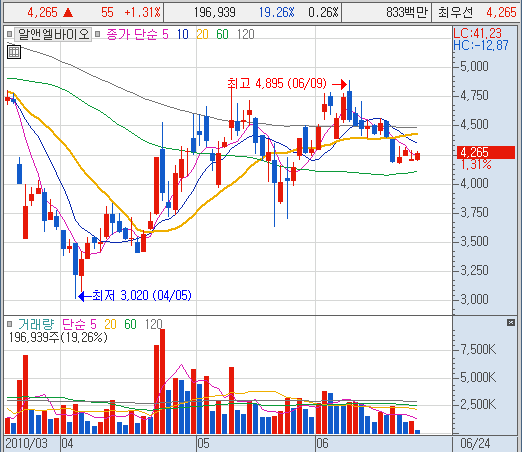The image size is (522, 452).
Task: Click the 3,000 price axis label
Action: 474,299
